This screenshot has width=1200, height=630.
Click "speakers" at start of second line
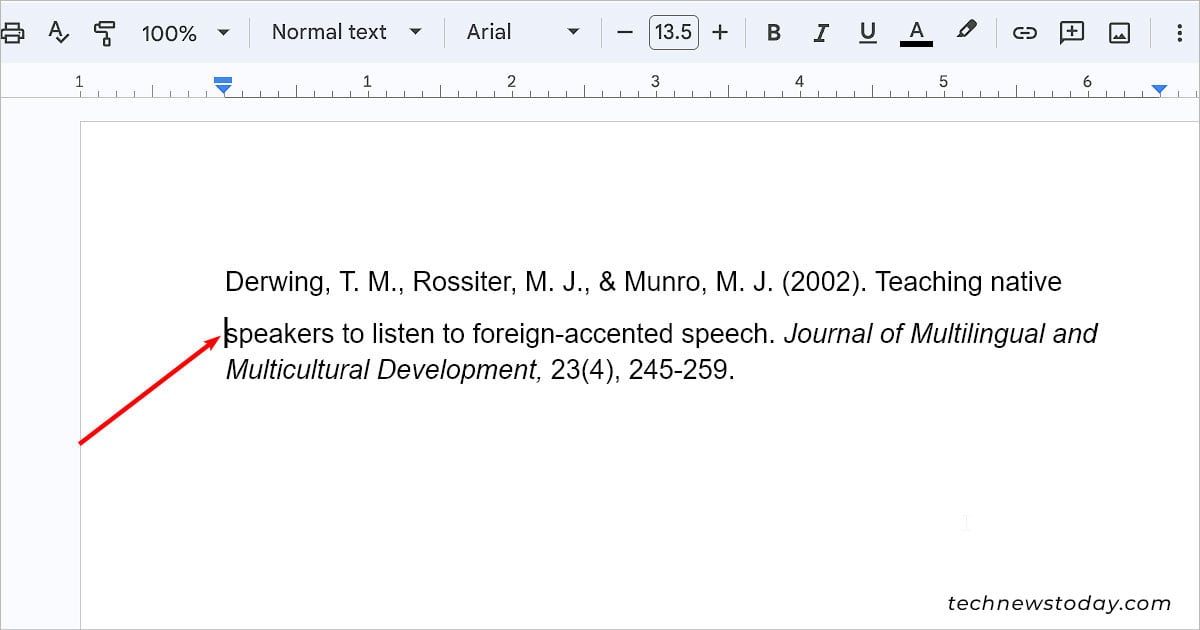(280, 333)
